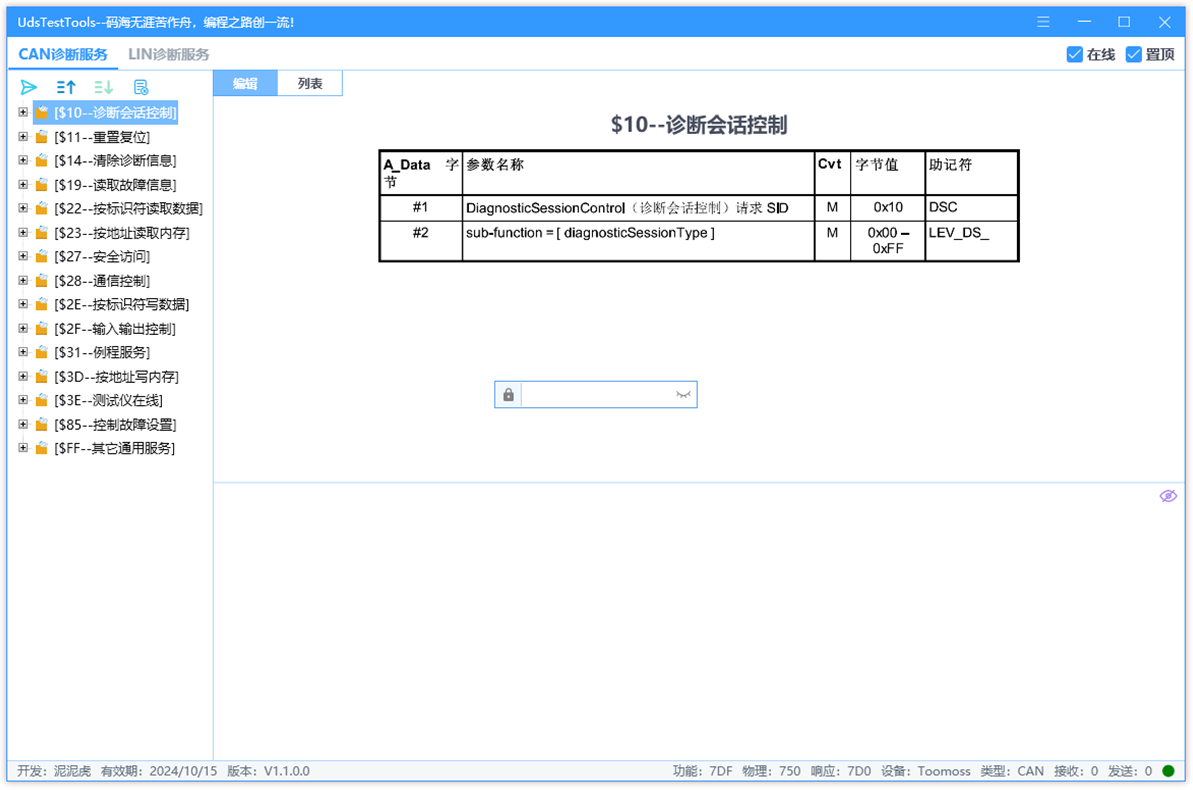Toggle password visibility with the closed-eye icon
The image size is (1193, 790).
point(684,394)
